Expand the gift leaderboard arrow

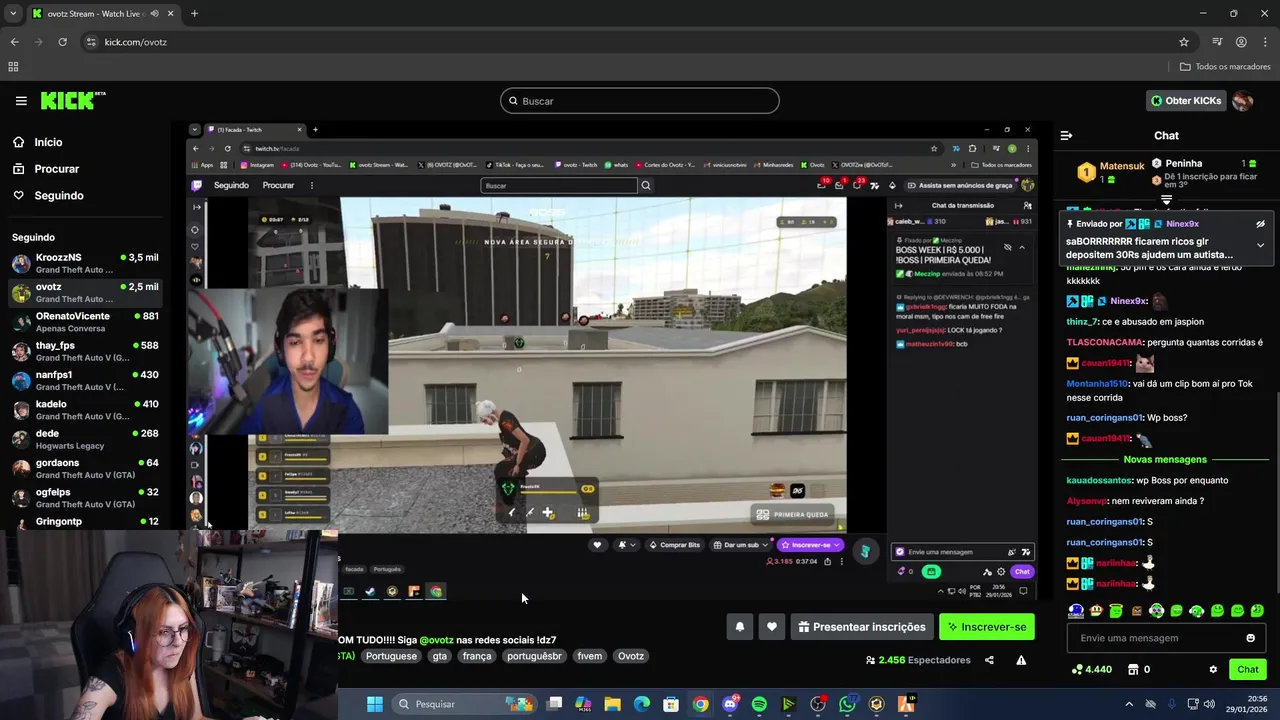coord(1166,201)
